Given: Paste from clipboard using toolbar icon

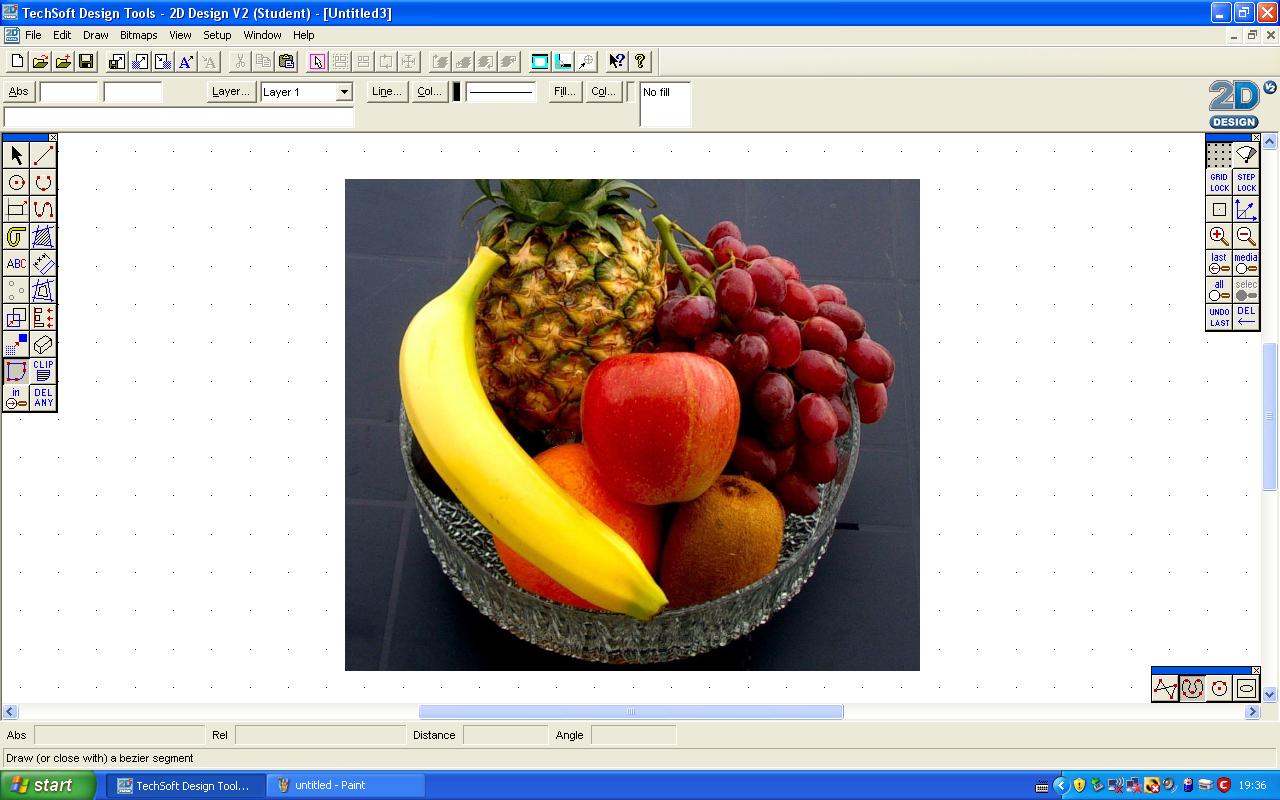Looking at the screenshot, I should point(286,61).
